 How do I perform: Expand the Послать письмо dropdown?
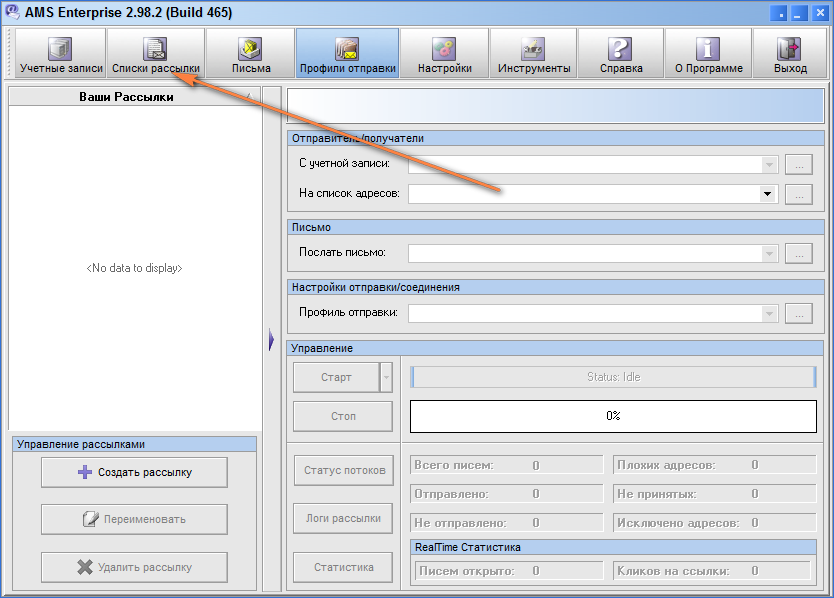[769, 254]
